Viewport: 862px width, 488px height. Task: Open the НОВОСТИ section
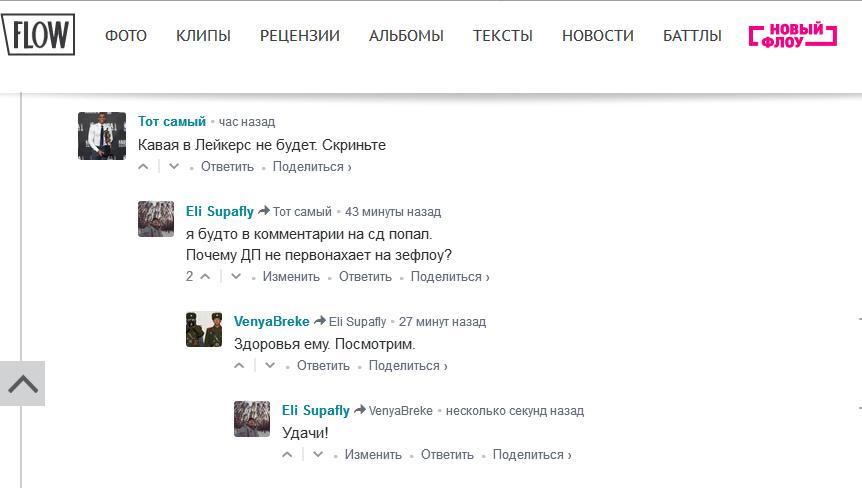click(x=598, y=36)
